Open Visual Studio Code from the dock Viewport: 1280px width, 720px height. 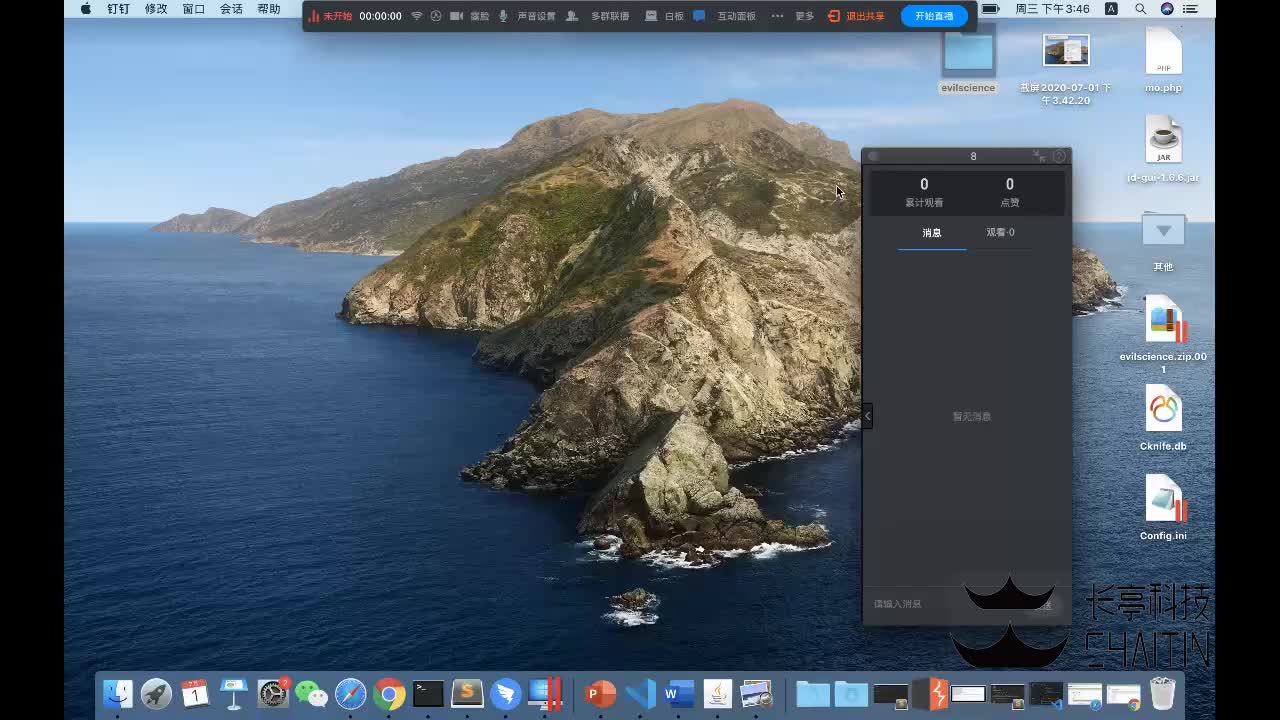(x=640, y=693)
